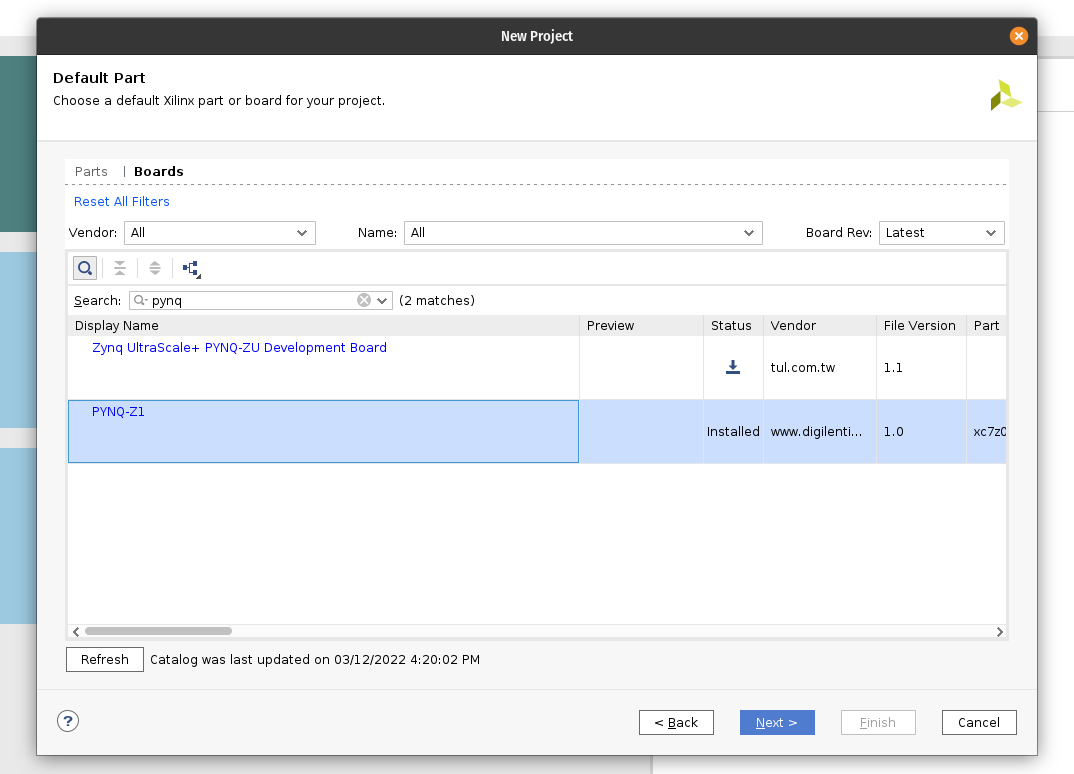Image resolution: width=1074 pixels, height=774 pixels.
Task: Expand the search history dropdown arrow
Action: pyautogui.click(x=382, y=301)
